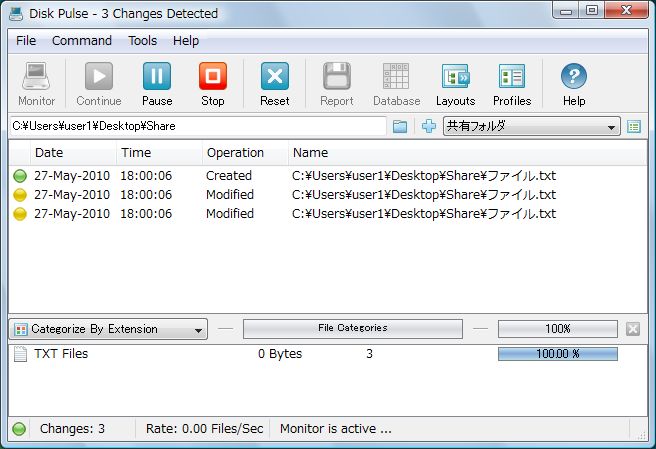Open the Report floppy icon
This screenshot has height=449, width=656.
coord(337,76)
